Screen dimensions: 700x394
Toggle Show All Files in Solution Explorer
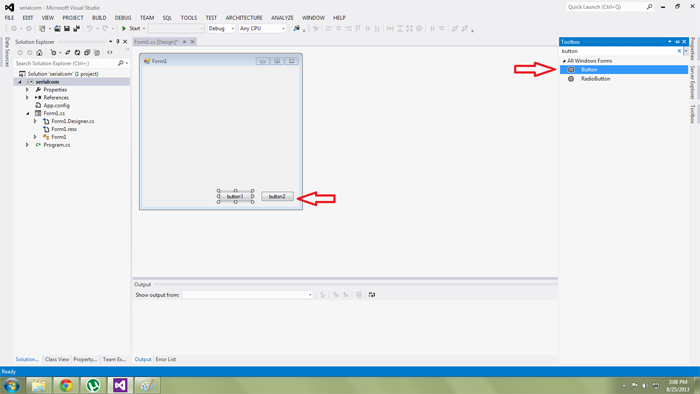coord(97,53)
